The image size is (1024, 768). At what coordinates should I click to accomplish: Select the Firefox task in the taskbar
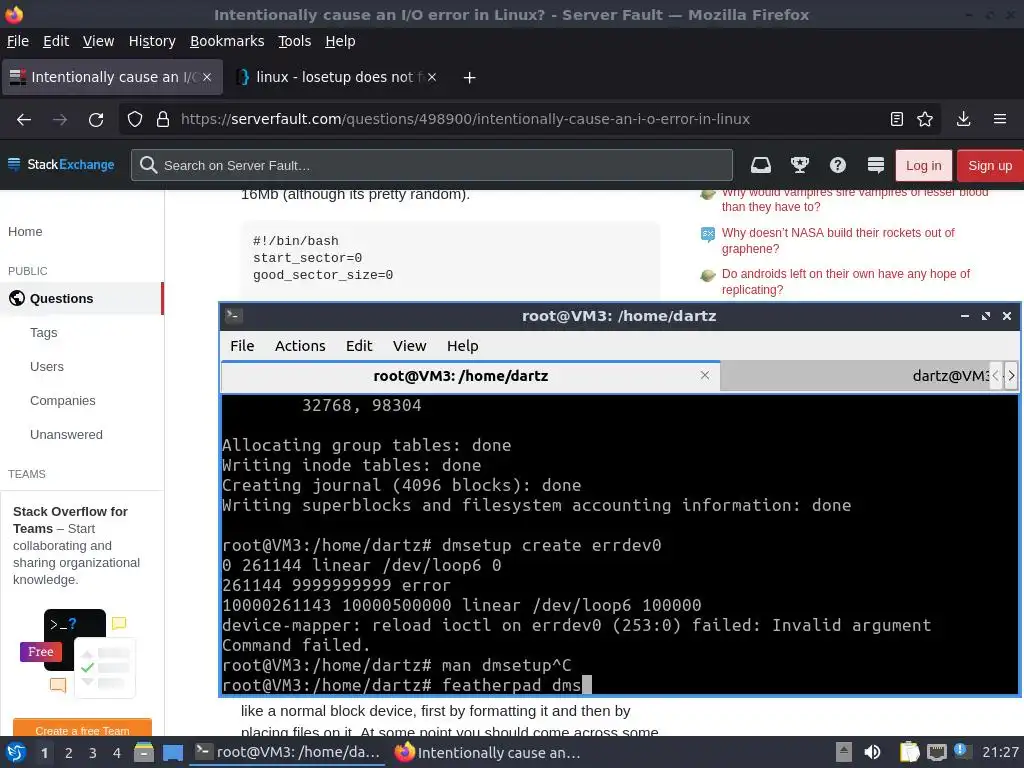(488, 752)
